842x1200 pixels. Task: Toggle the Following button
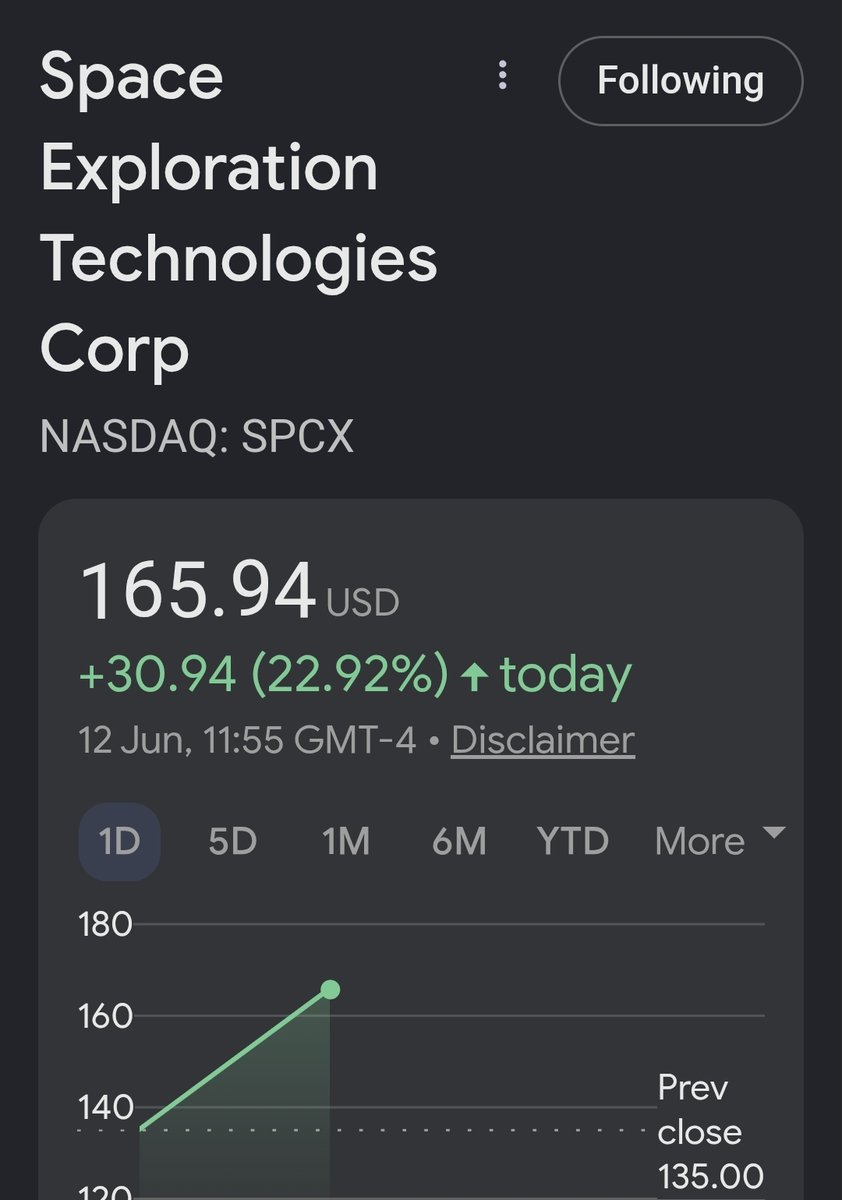[x=681, y=81]
